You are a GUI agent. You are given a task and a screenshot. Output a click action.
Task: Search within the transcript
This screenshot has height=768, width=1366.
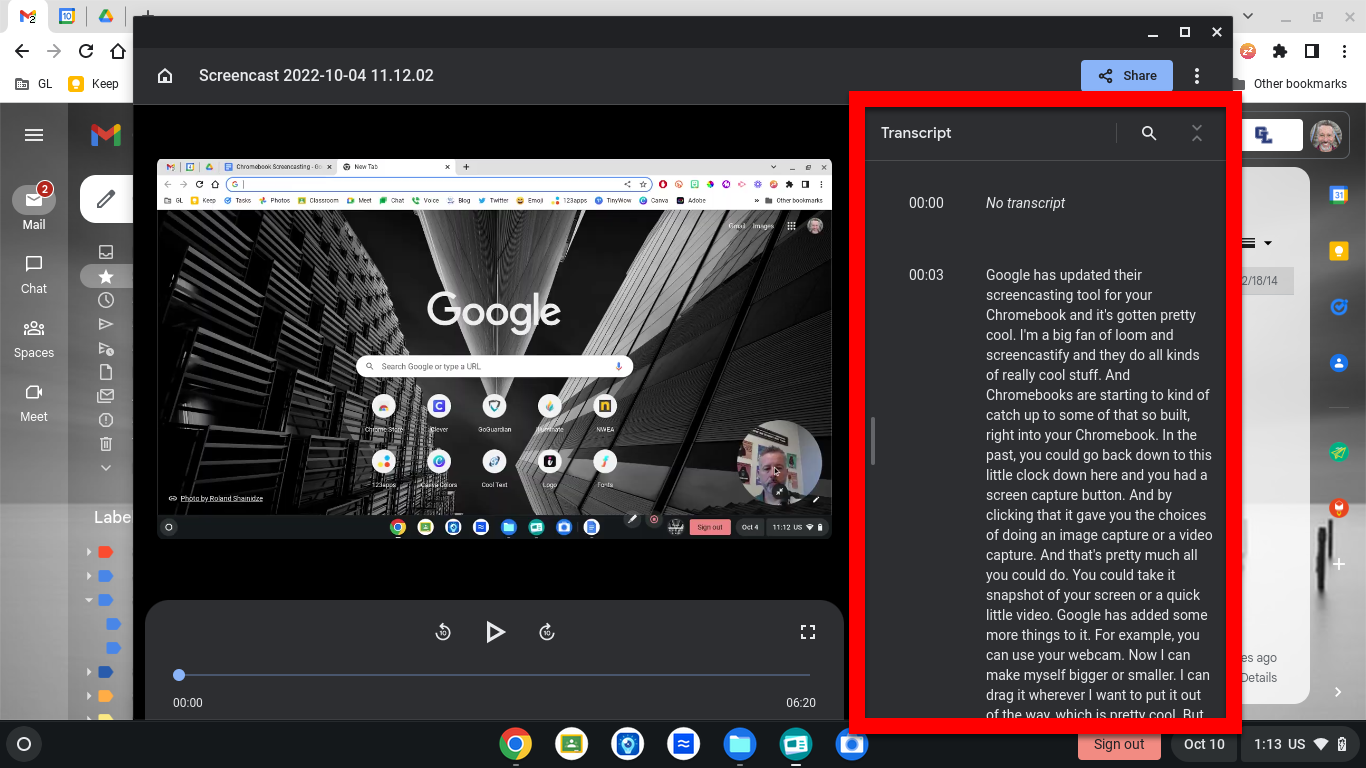tap(1149, 133)
